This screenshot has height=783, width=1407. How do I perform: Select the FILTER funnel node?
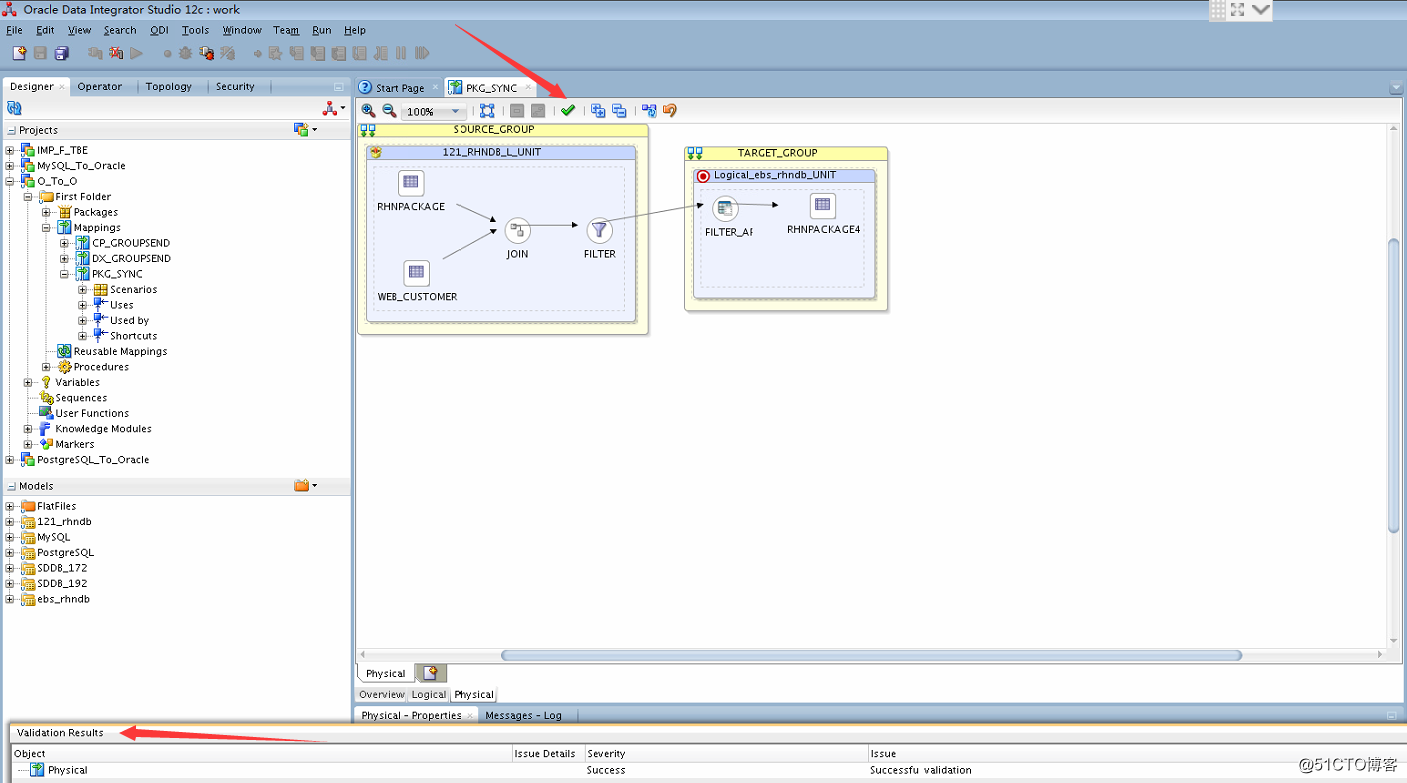coord(599,231)
